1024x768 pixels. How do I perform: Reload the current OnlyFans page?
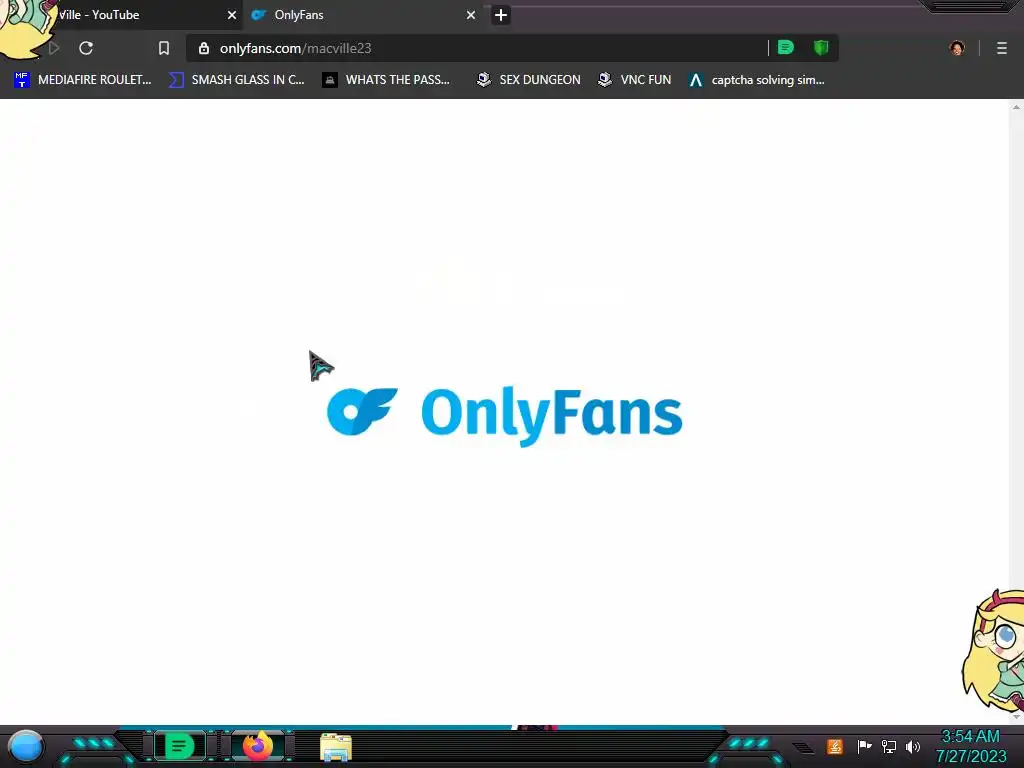point(86,48)
